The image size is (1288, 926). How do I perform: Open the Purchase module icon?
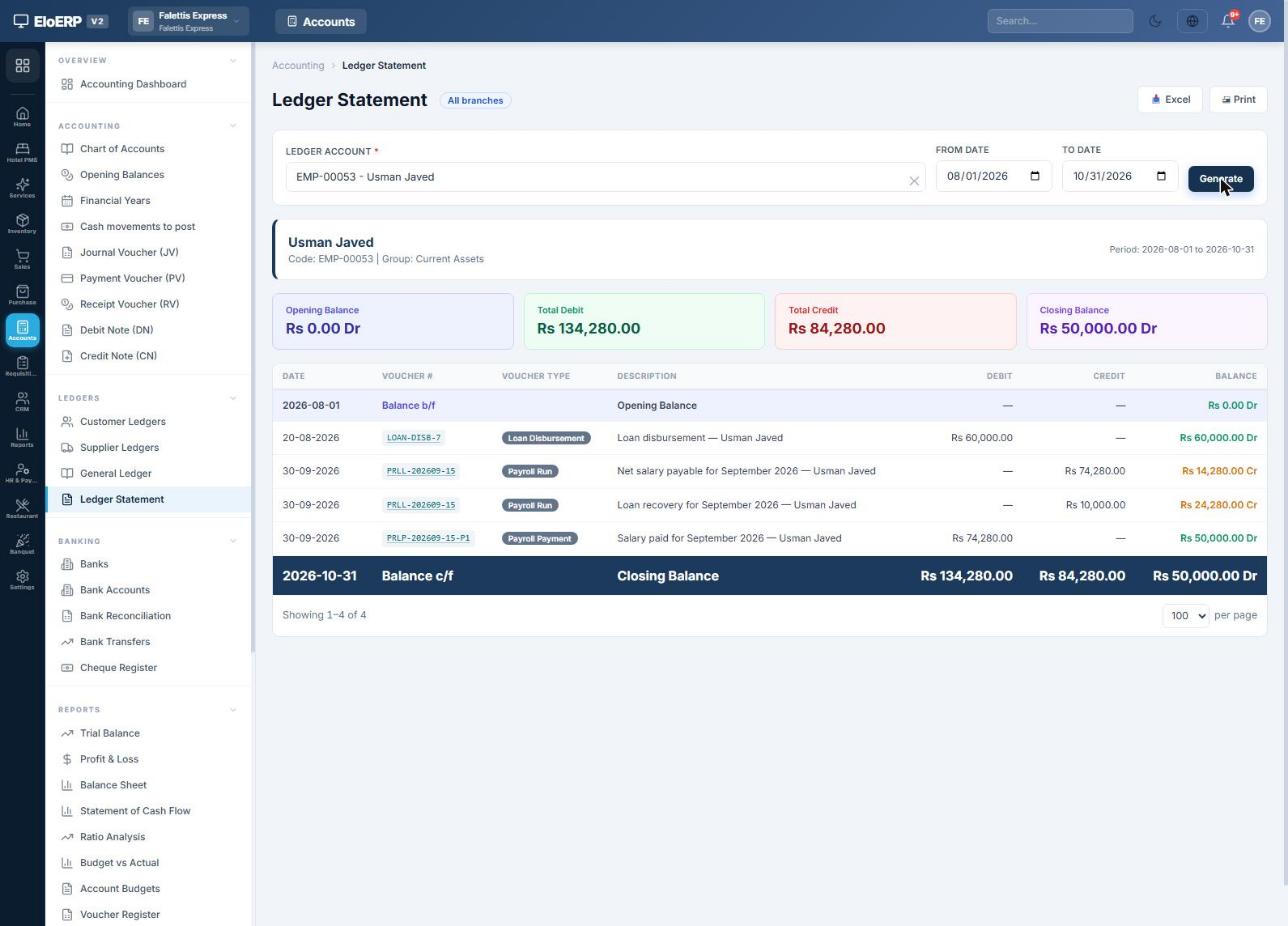[22, 295]
